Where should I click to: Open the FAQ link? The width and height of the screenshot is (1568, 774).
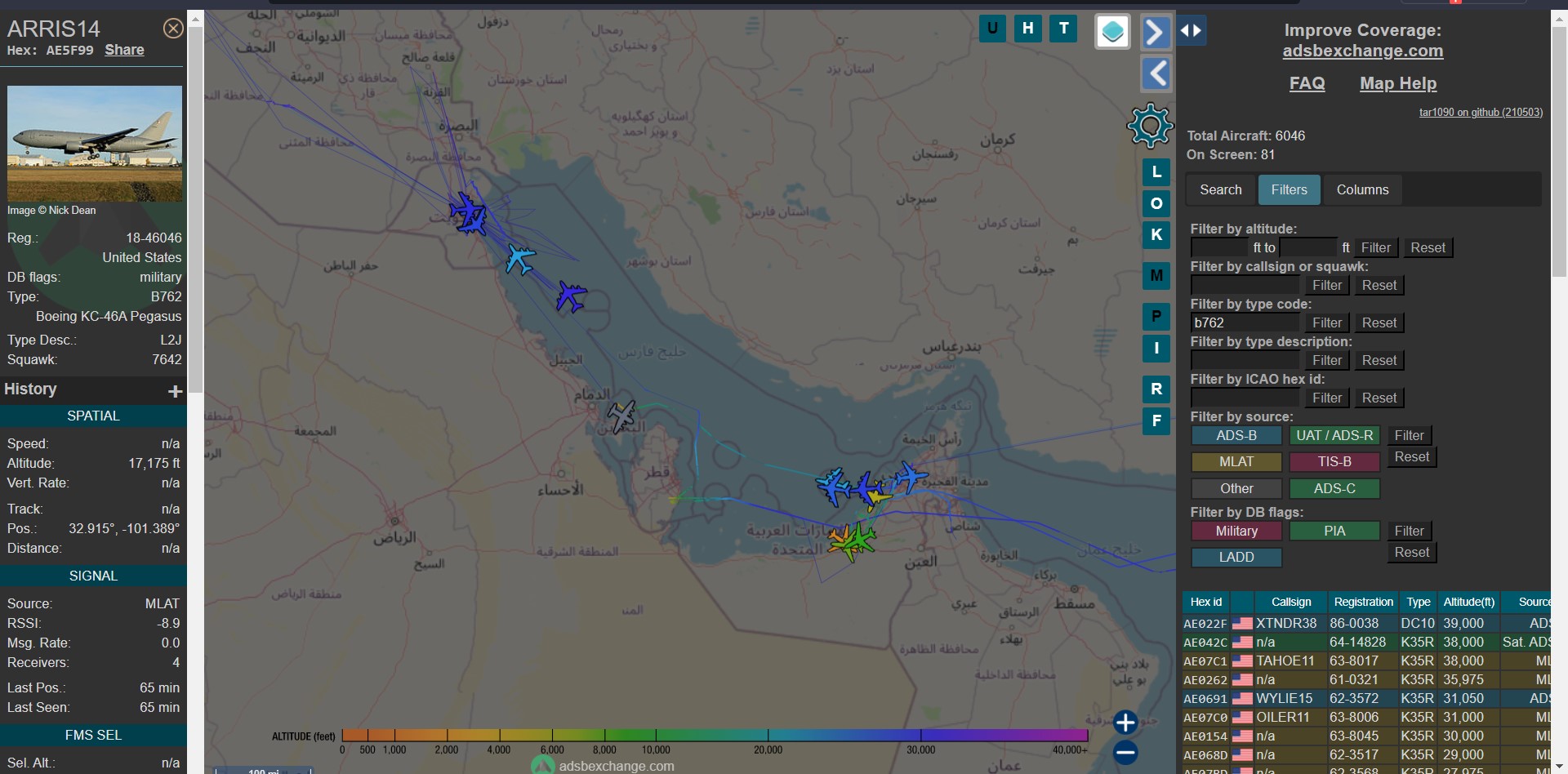1307,83
